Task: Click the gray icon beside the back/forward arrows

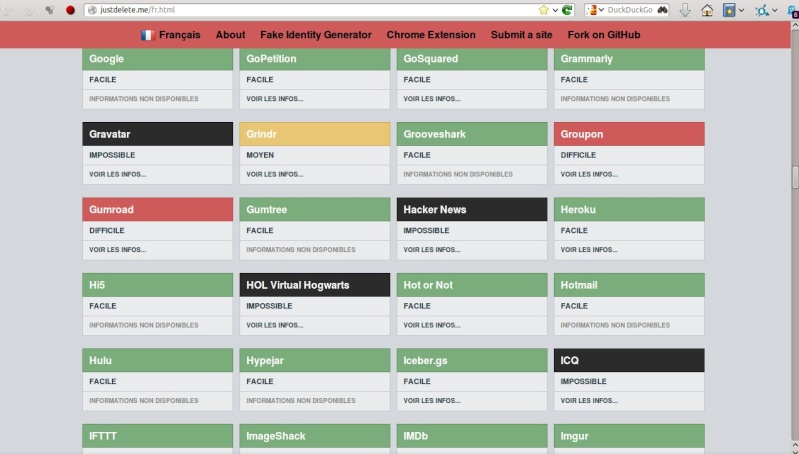Action: click(49, 10)
